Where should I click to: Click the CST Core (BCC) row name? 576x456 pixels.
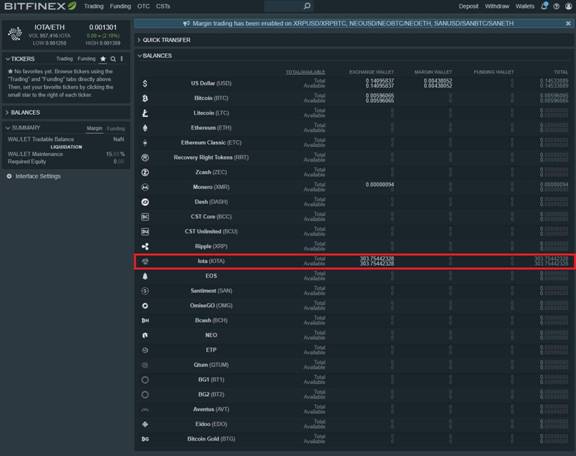pos(211,217)
